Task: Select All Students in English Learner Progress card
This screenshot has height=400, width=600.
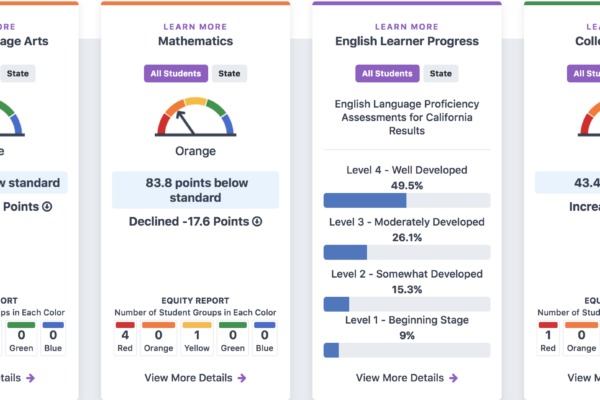Action: pos(387,73)
